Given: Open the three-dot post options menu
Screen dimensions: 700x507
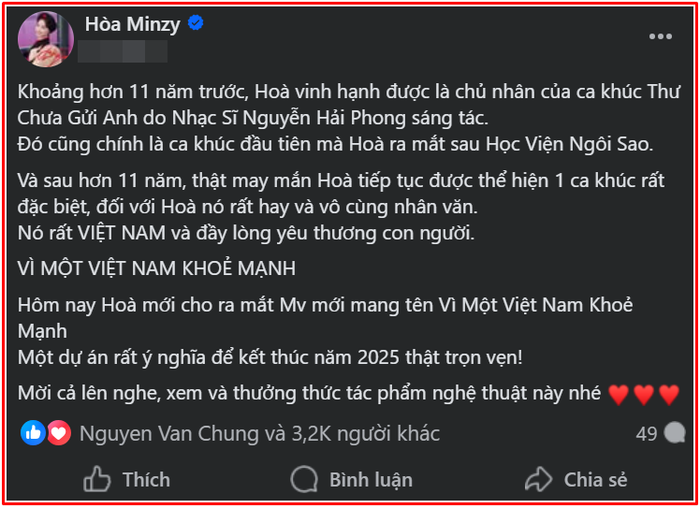Looking at the screenshot, I should (x=660, y=37).
